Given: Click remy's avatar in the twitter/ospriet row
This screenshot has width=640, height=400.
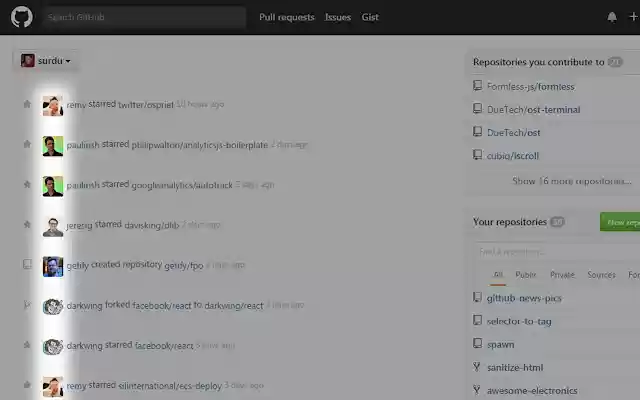Looking at the screenshot, I should pos(53,106).
